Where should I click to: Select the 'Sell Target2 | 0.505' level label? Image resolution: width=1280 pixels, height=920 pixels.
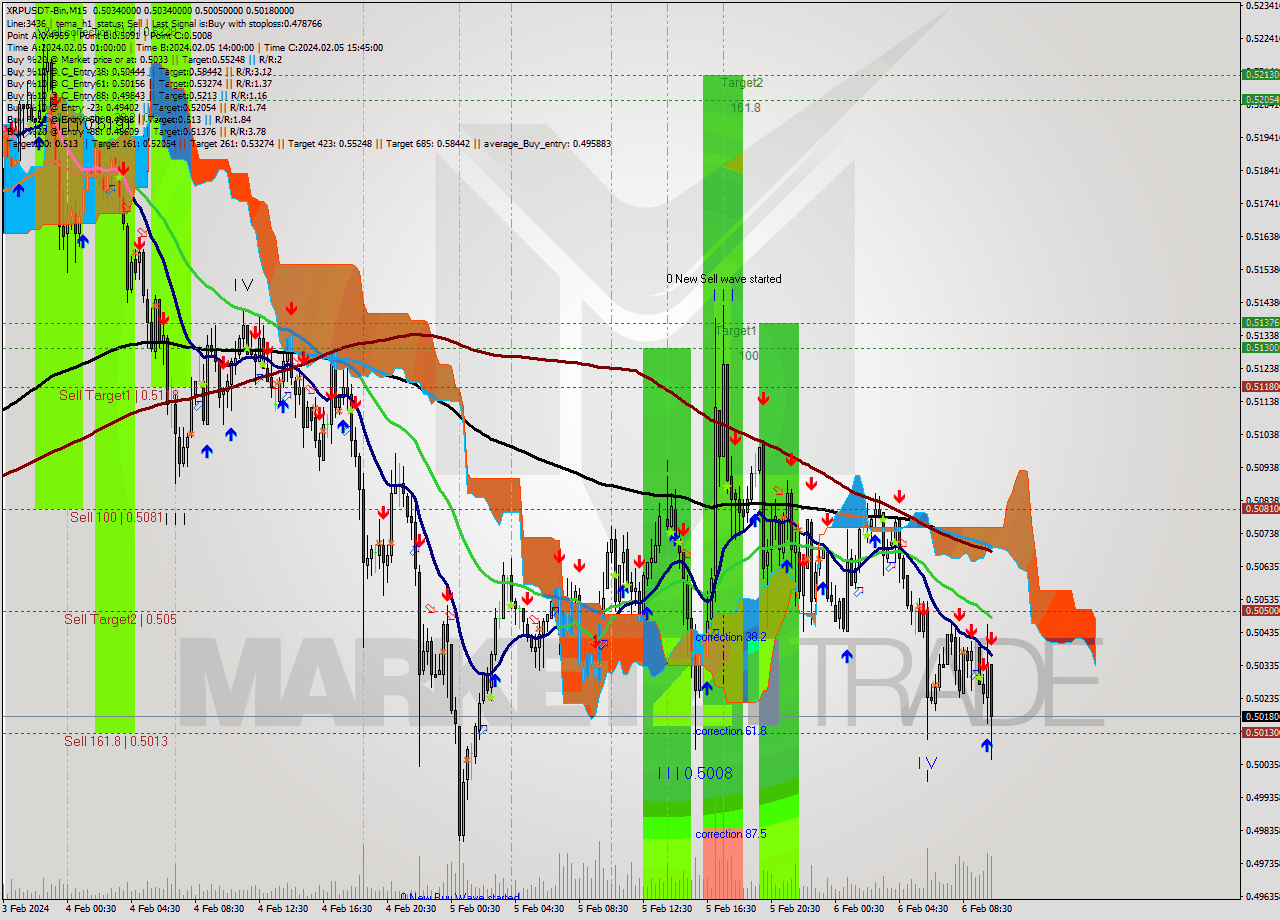click(120, 620)
